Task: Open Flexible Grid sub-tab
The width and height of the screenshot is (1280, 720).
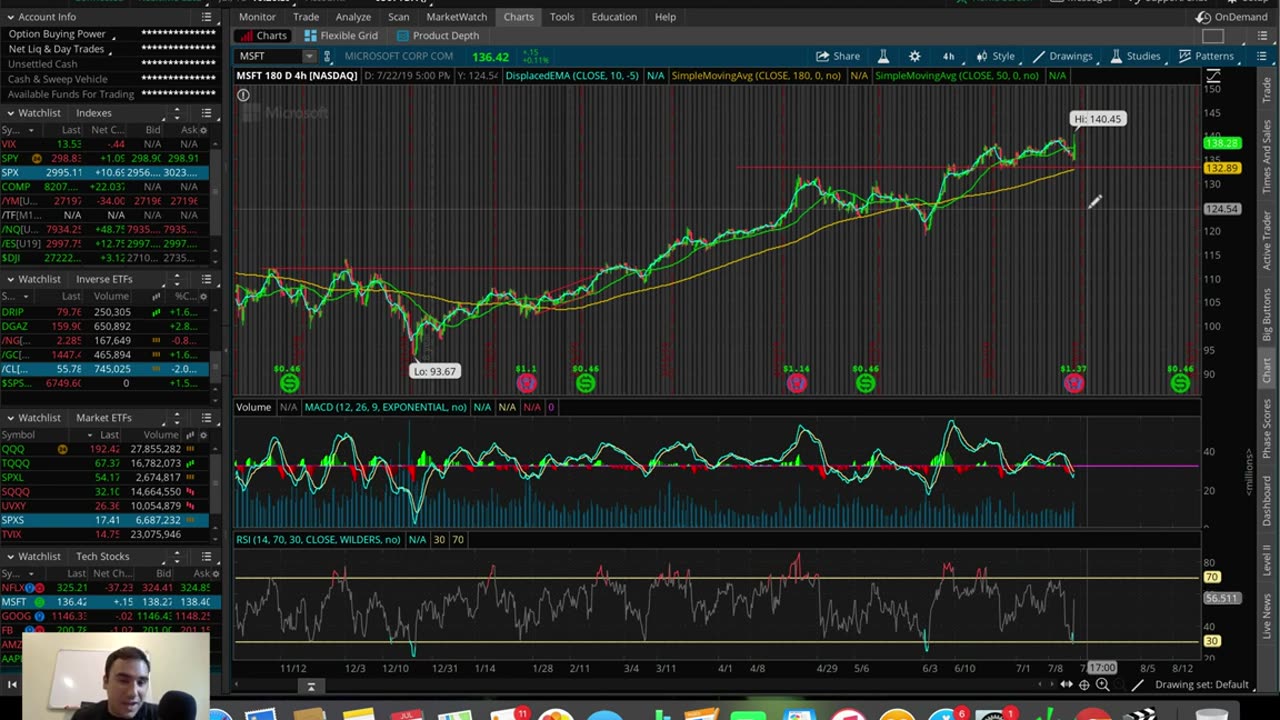Action: click(341, 36)
